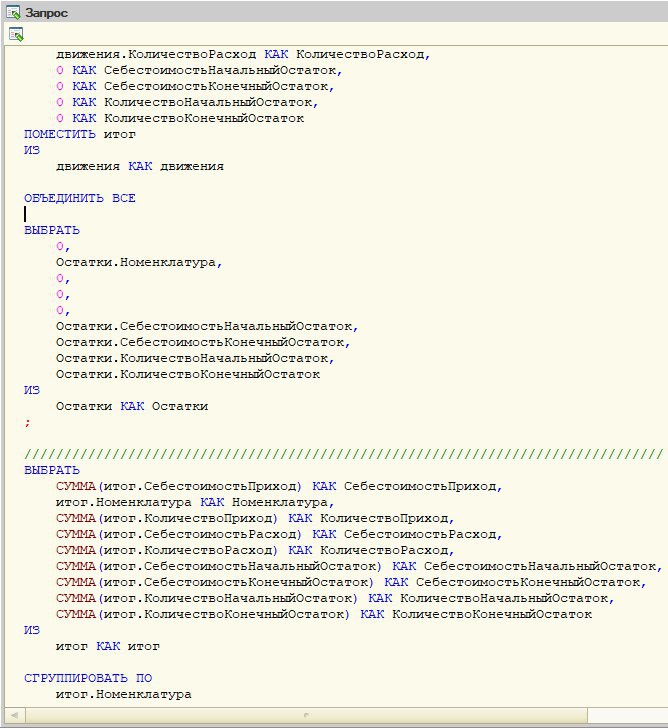Screen dimensions: 668x728
Task: Click ИЗ keyword above 'итог КАК итог'
Action: click(x=32, y=630)
